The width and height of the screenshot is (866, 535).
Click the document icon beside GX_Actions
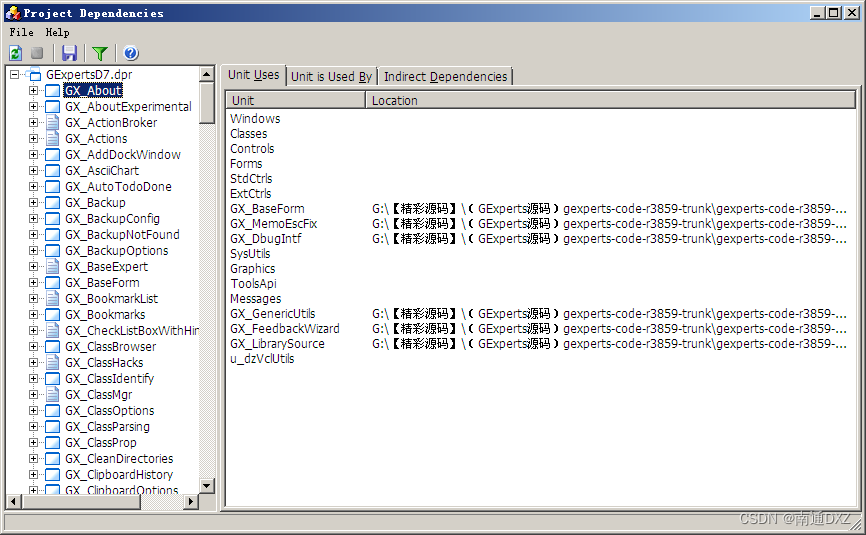click(52, 139)
